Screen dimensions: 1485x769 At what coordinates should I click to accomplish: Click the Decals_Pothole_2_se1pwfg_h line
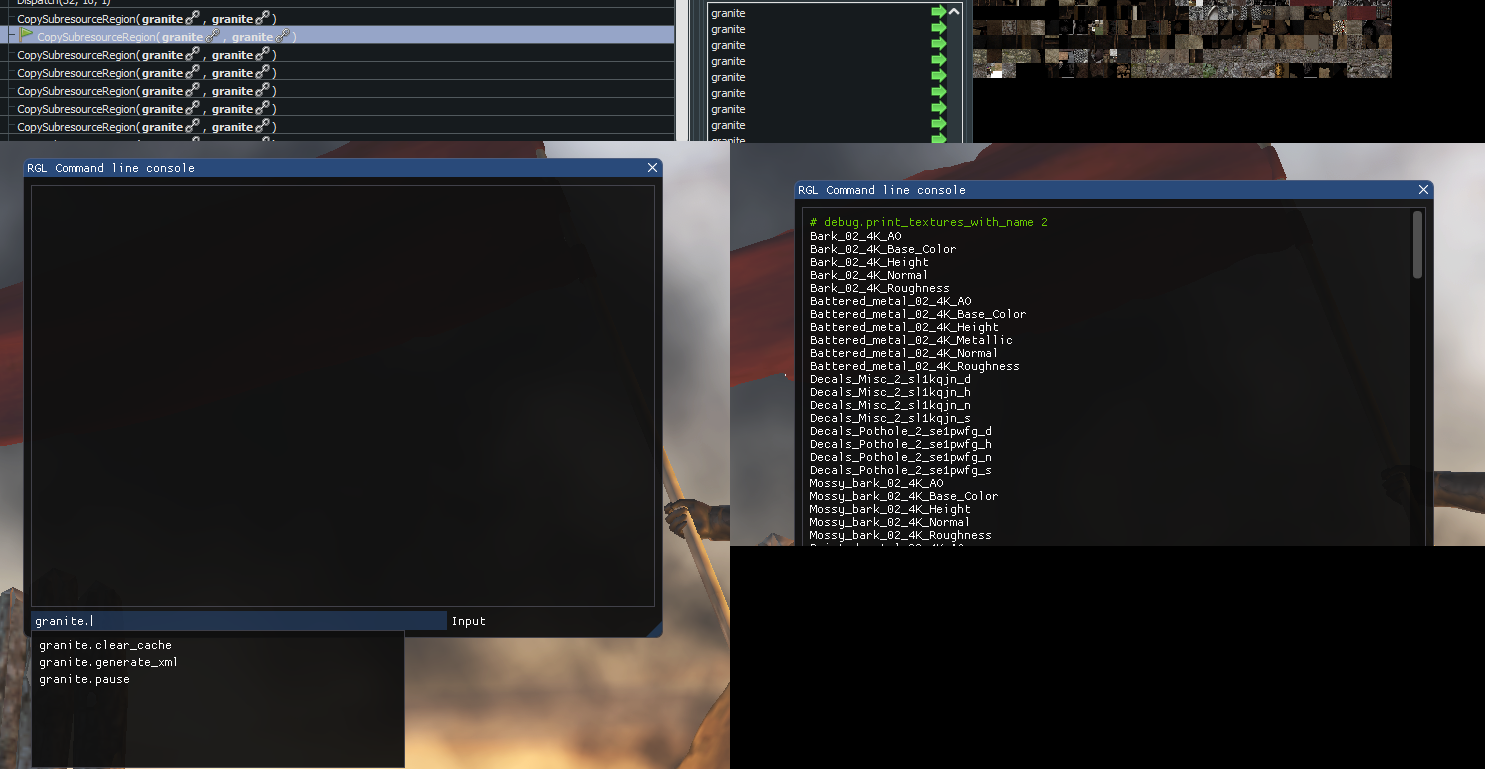[901, 444]
